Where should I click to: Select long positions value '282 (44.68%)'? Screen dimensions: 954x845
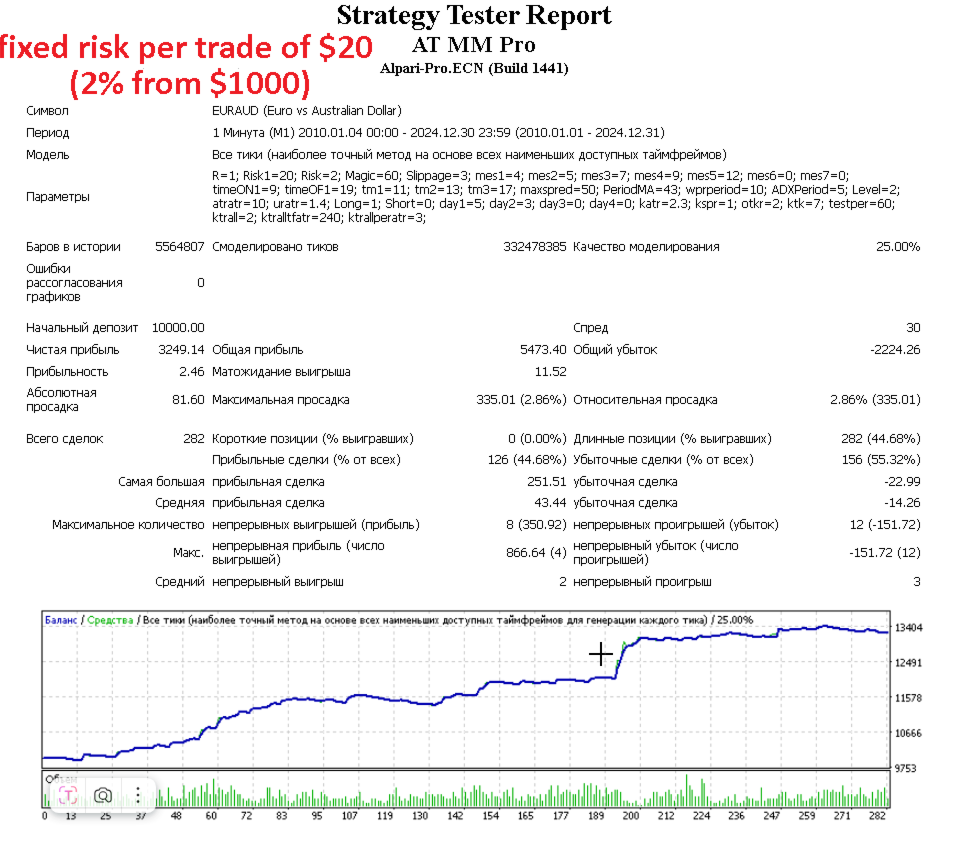pos(880,439)
